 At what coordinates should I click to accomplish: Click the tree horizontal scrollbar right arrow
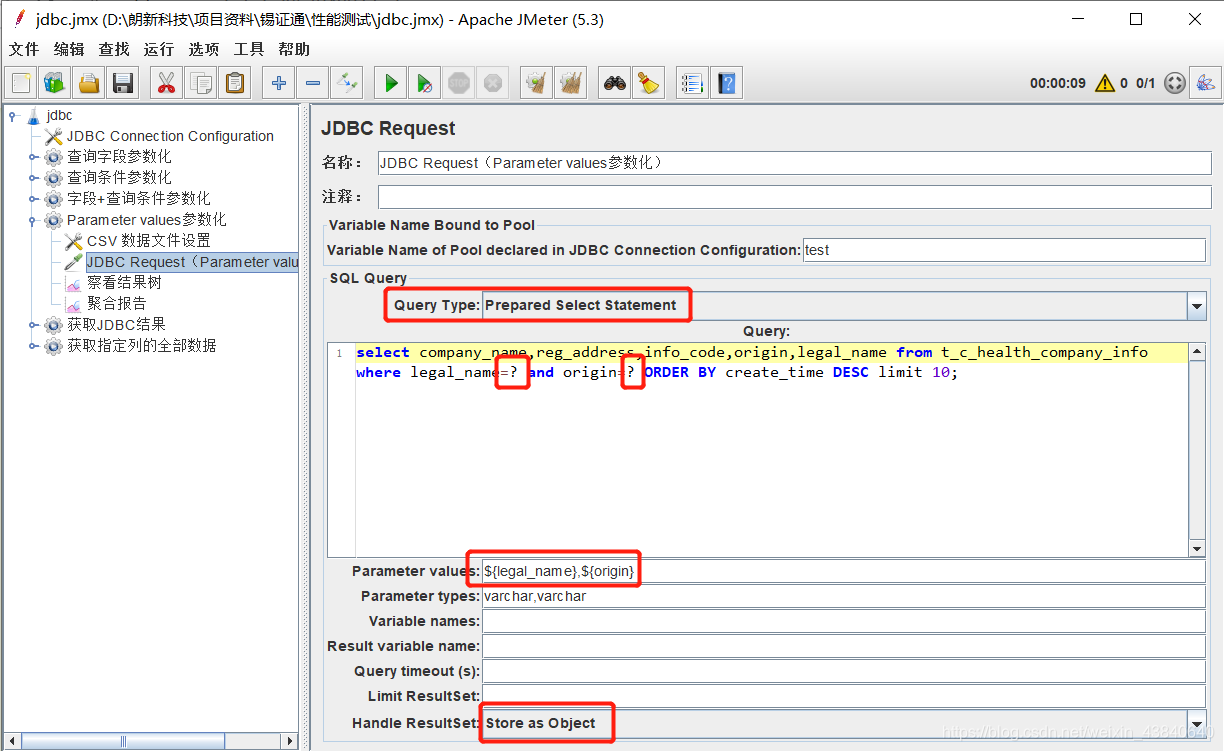291,741
